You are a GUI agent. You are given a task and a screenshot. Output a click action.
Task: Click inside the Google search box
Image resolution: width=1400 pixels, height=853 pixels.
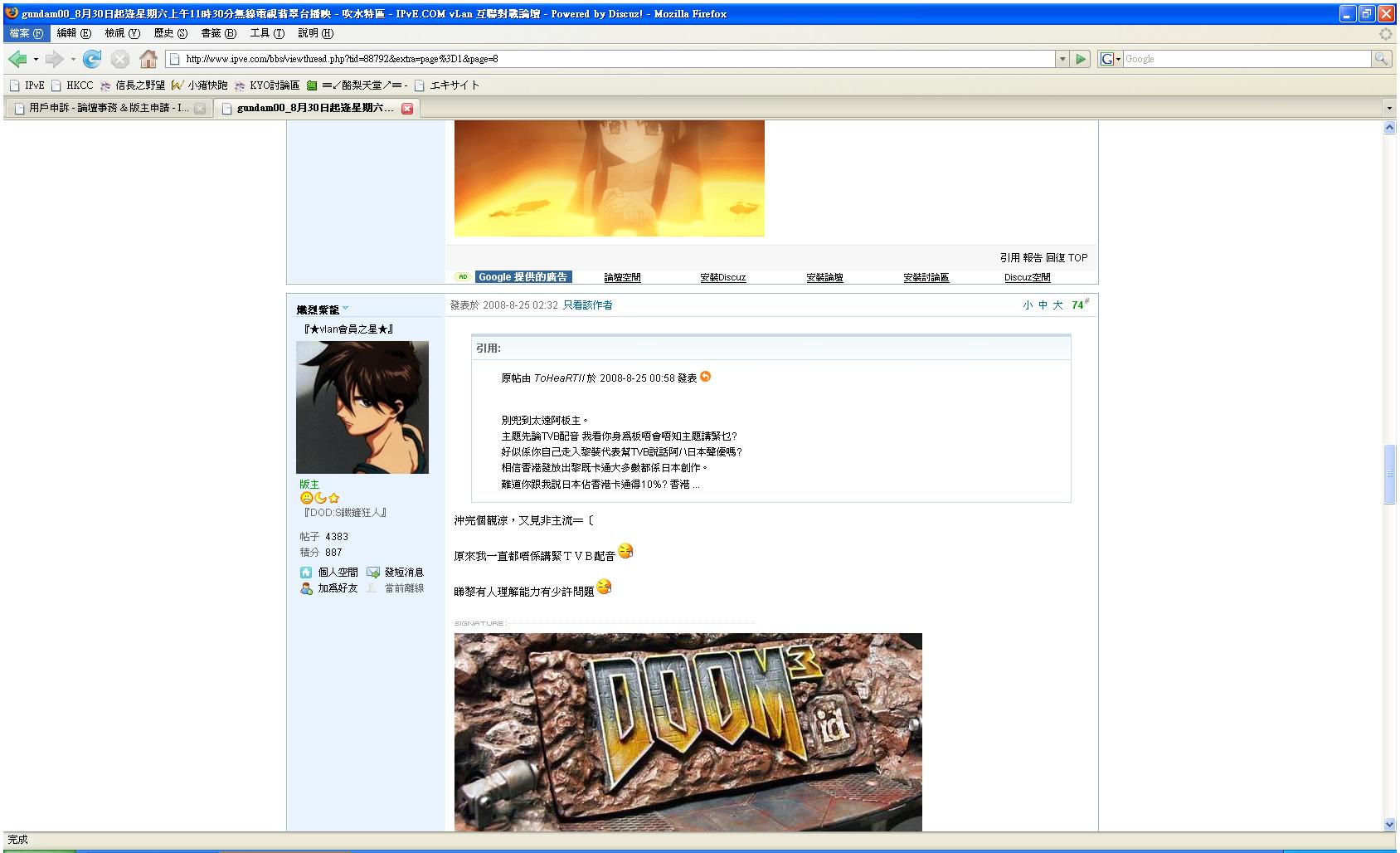[x=1247, y=59]
